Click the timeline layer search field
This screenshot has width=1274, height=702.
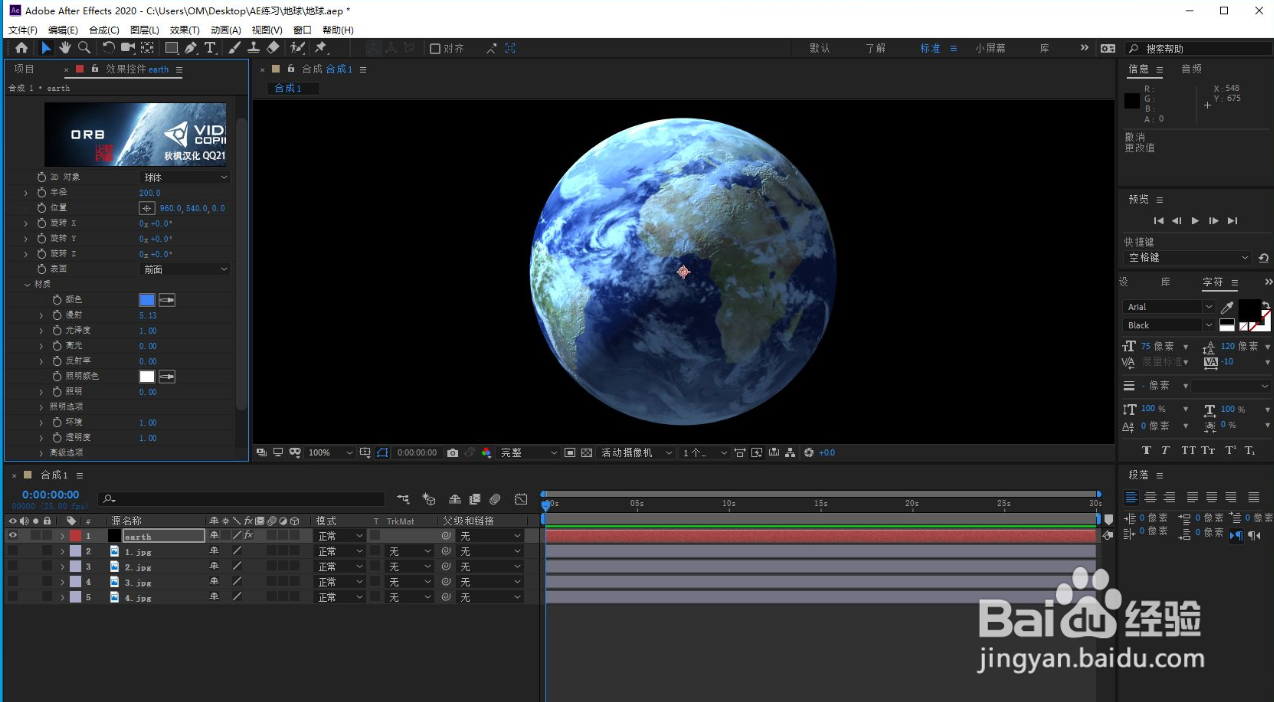click(x=240, y=499)
